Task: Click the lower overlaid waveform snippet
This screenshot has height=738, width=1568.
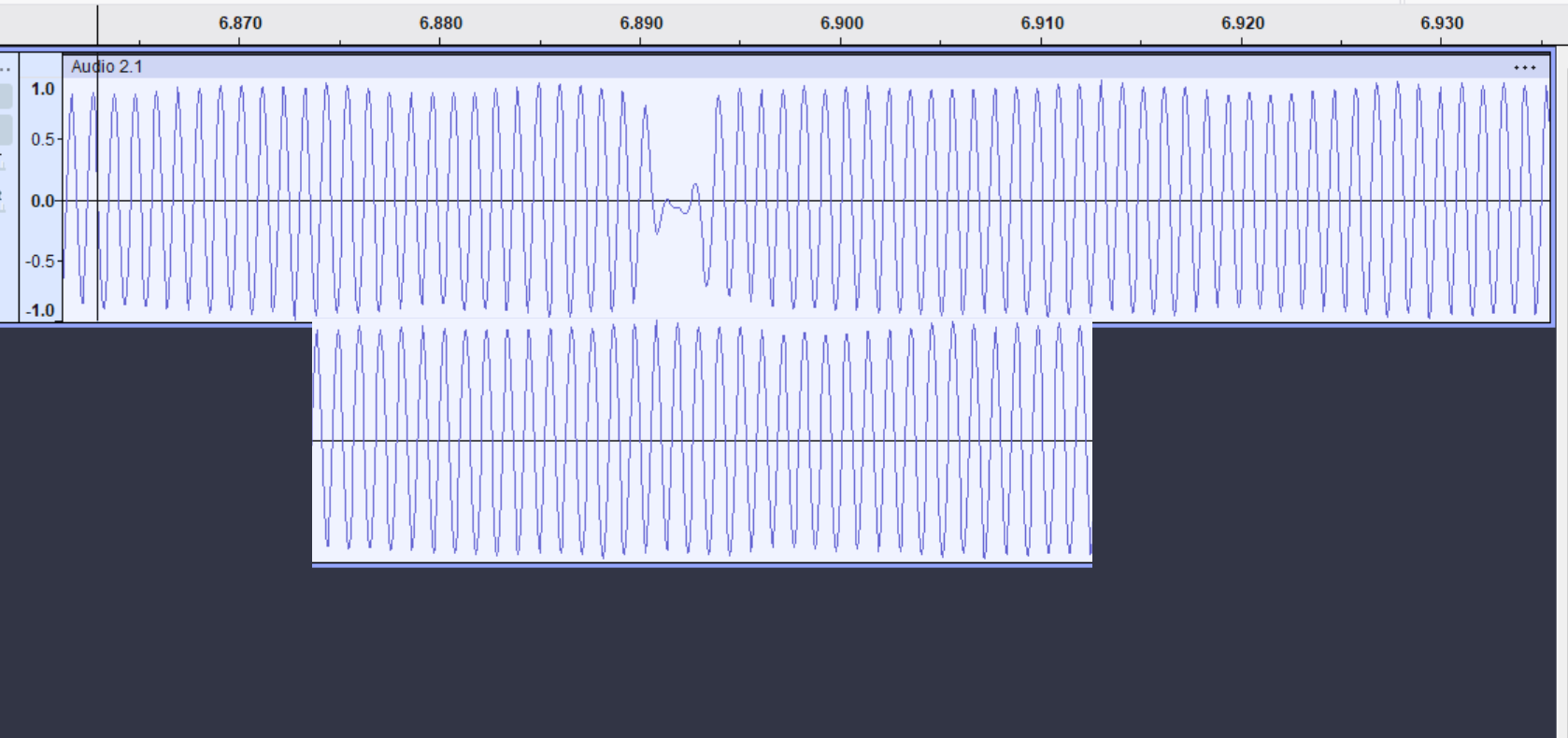Action: (701, 441)
